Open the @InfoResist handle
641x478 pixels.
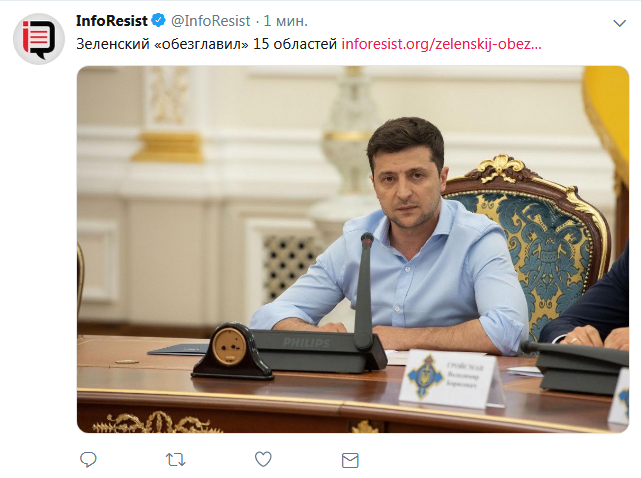click(x=210, y=21)
